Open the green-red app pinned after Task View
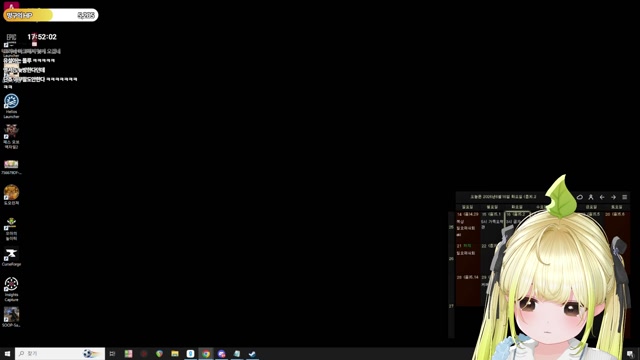Viewport: 640px width, 360px height. (x=129, y=354)
